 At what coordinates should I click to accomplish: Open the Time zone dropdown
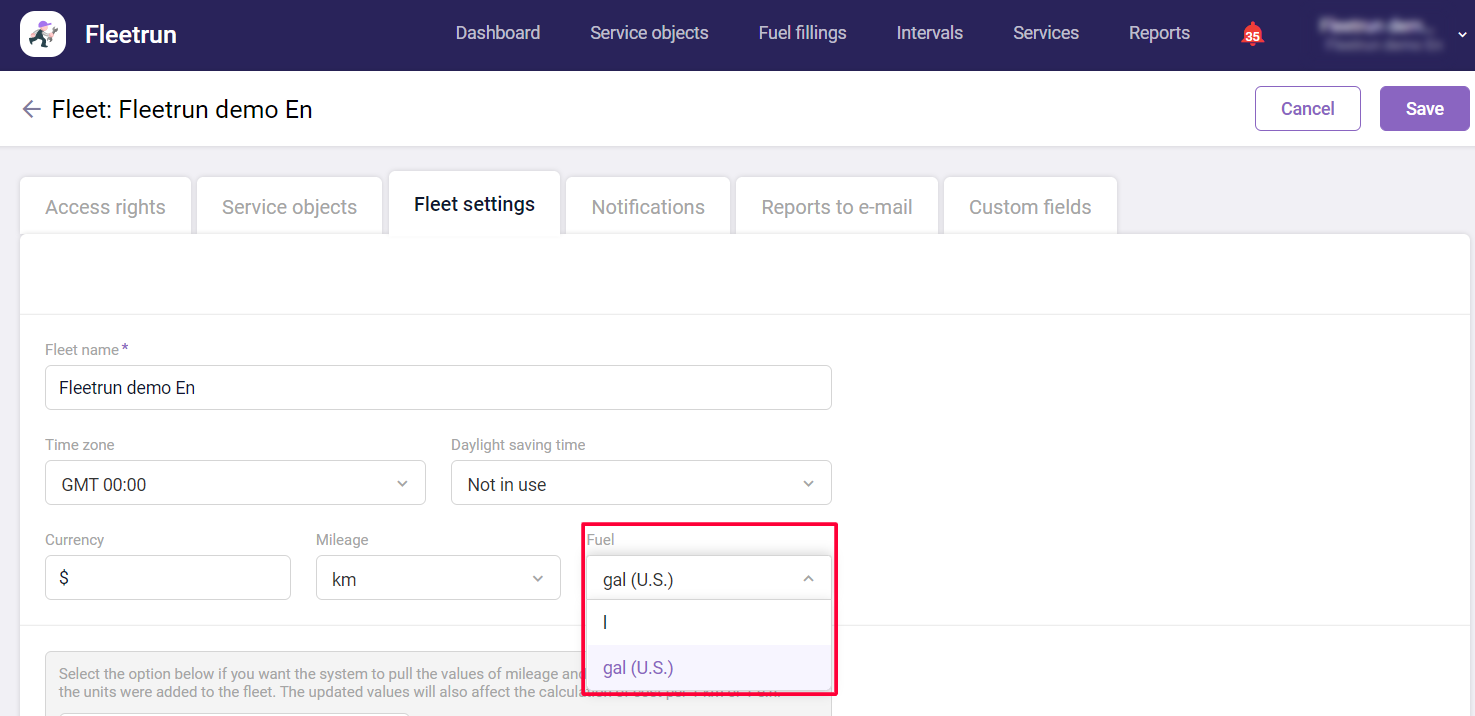click(x=236, y=483)
